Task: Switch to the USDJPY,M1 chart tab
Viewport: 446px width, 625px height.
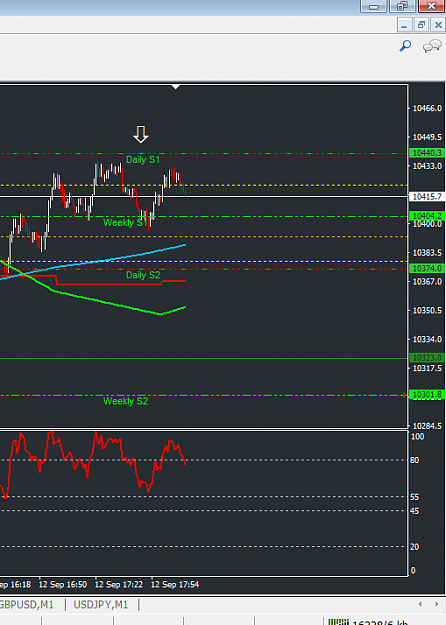Action: [100, 605]
